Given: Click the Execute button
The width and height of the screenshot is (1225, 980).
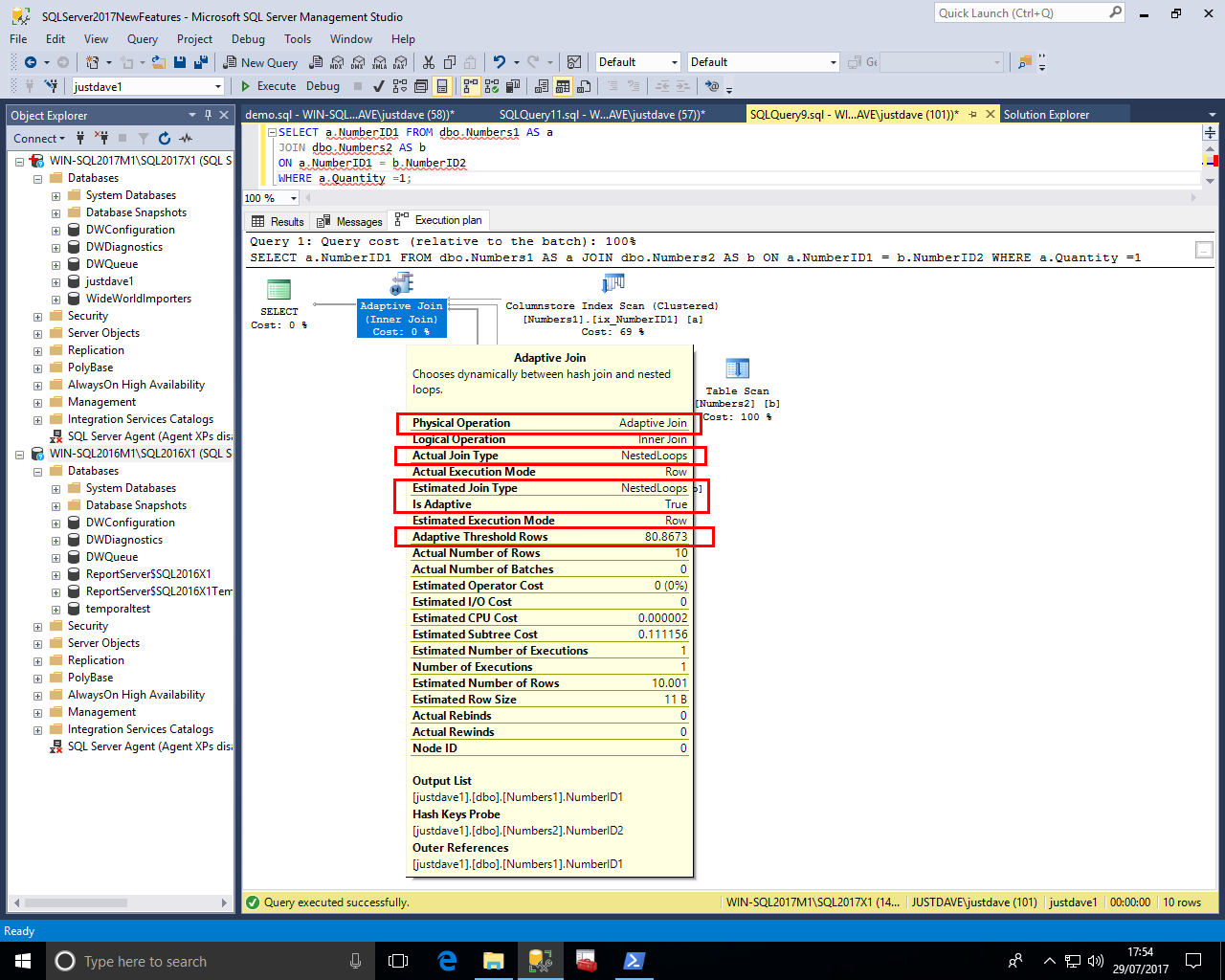Looking at the screenshot, I should (x=268, y=86).
